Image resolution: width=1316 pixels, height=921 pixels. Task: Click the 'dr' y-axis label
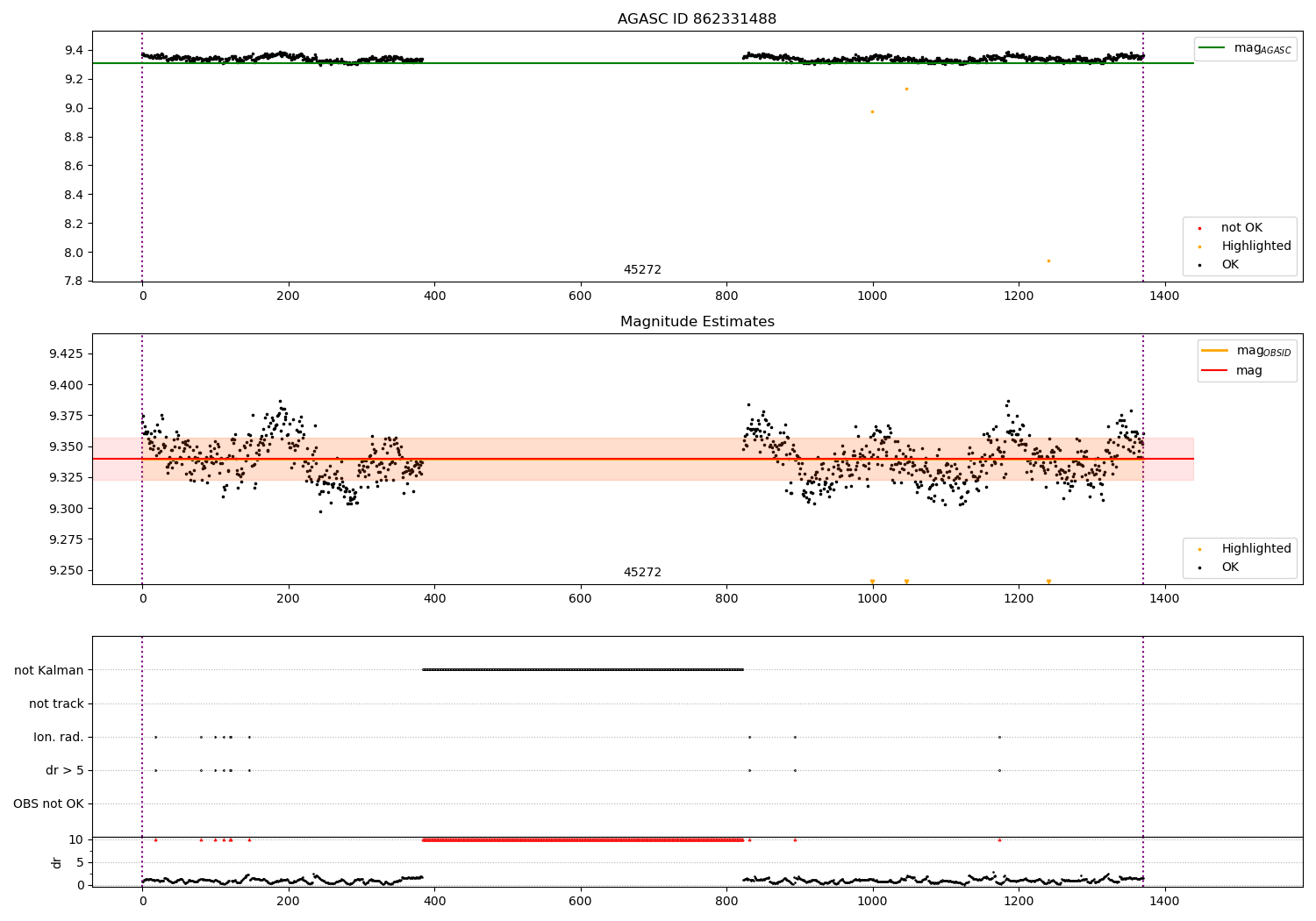click(57, 862)
